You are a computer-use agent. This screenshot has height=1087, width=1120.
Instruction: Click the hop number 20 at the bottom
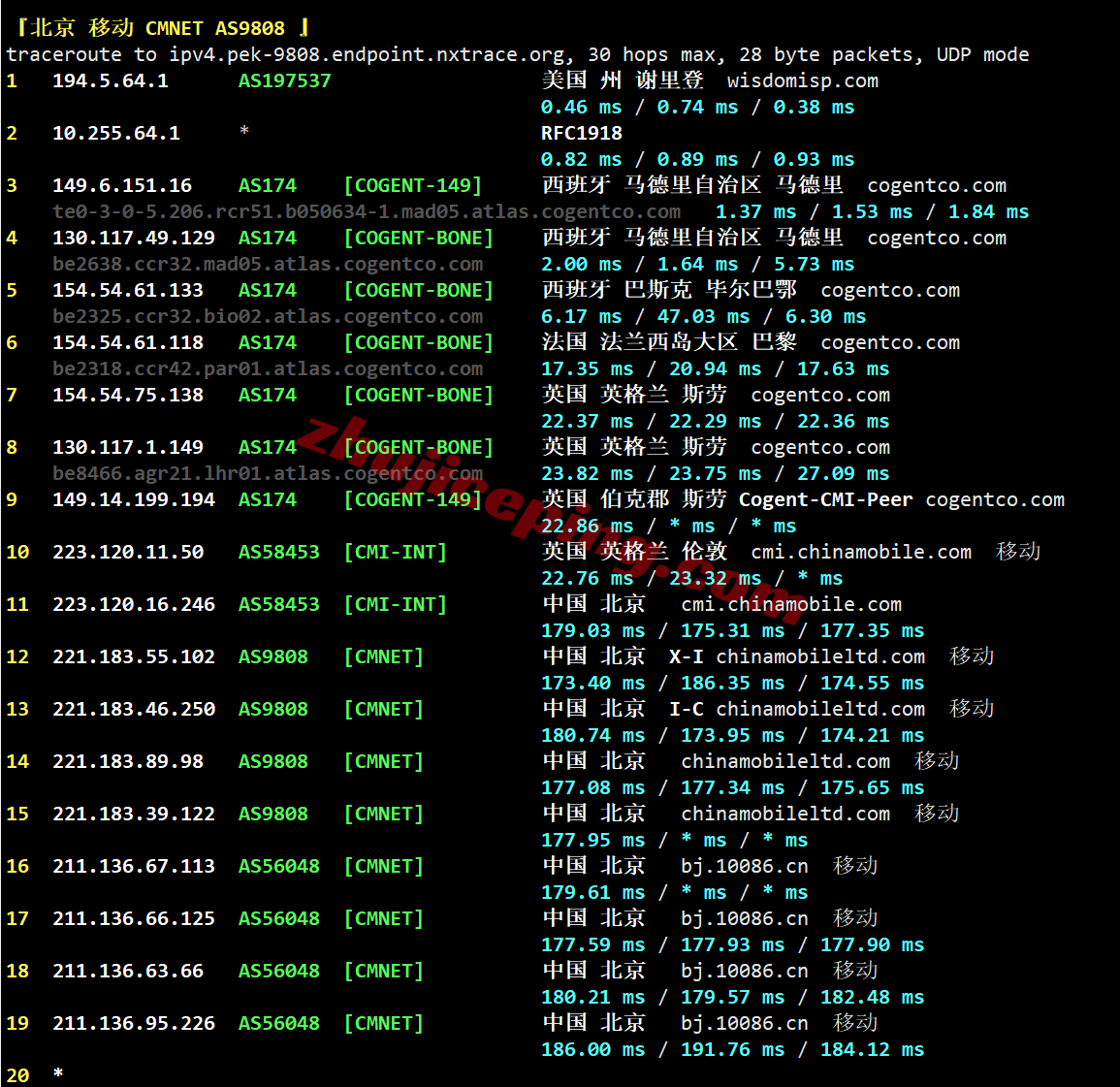(17, 1075)
